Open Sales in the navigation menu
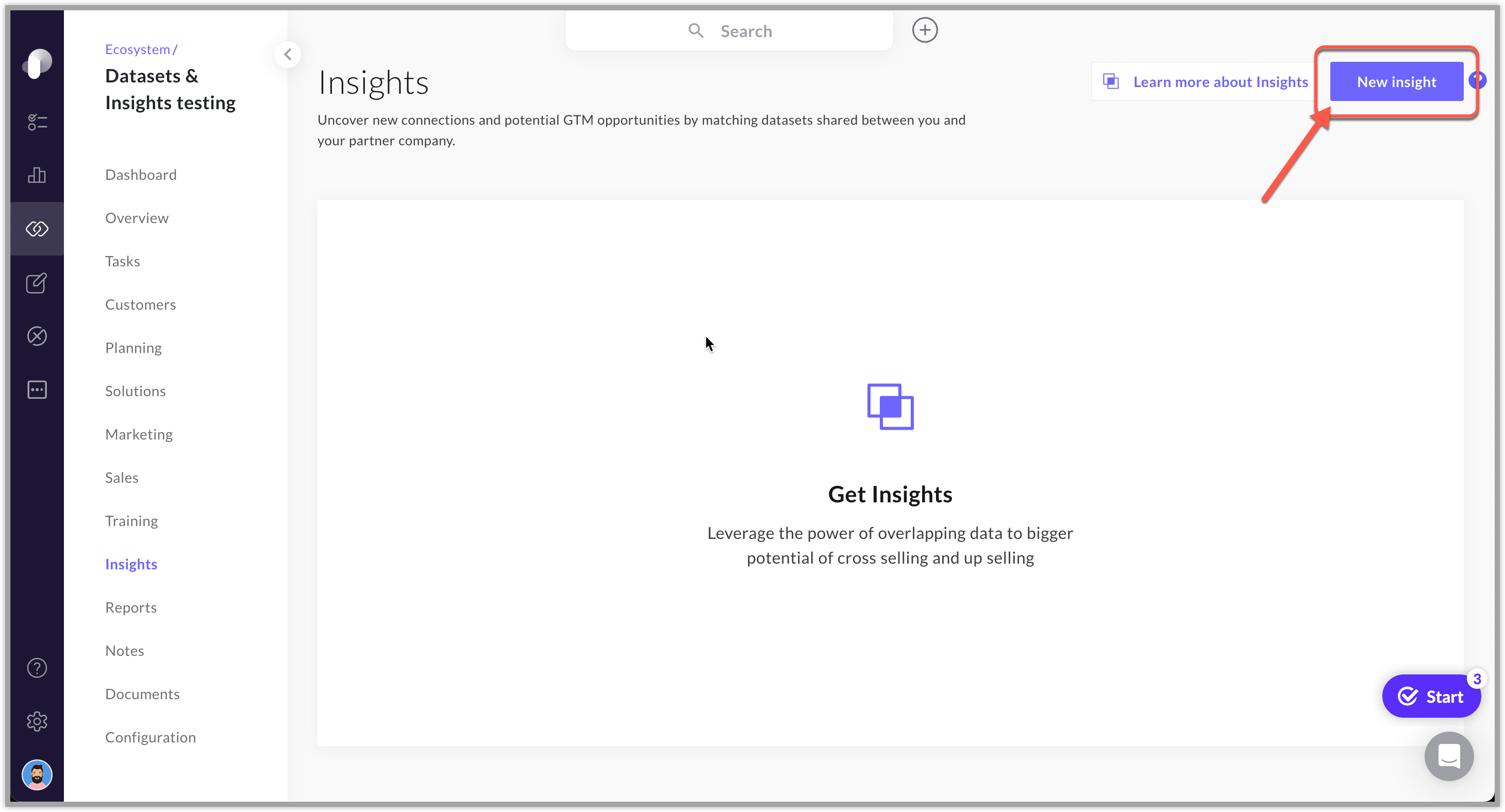 [x=122, y=477]
